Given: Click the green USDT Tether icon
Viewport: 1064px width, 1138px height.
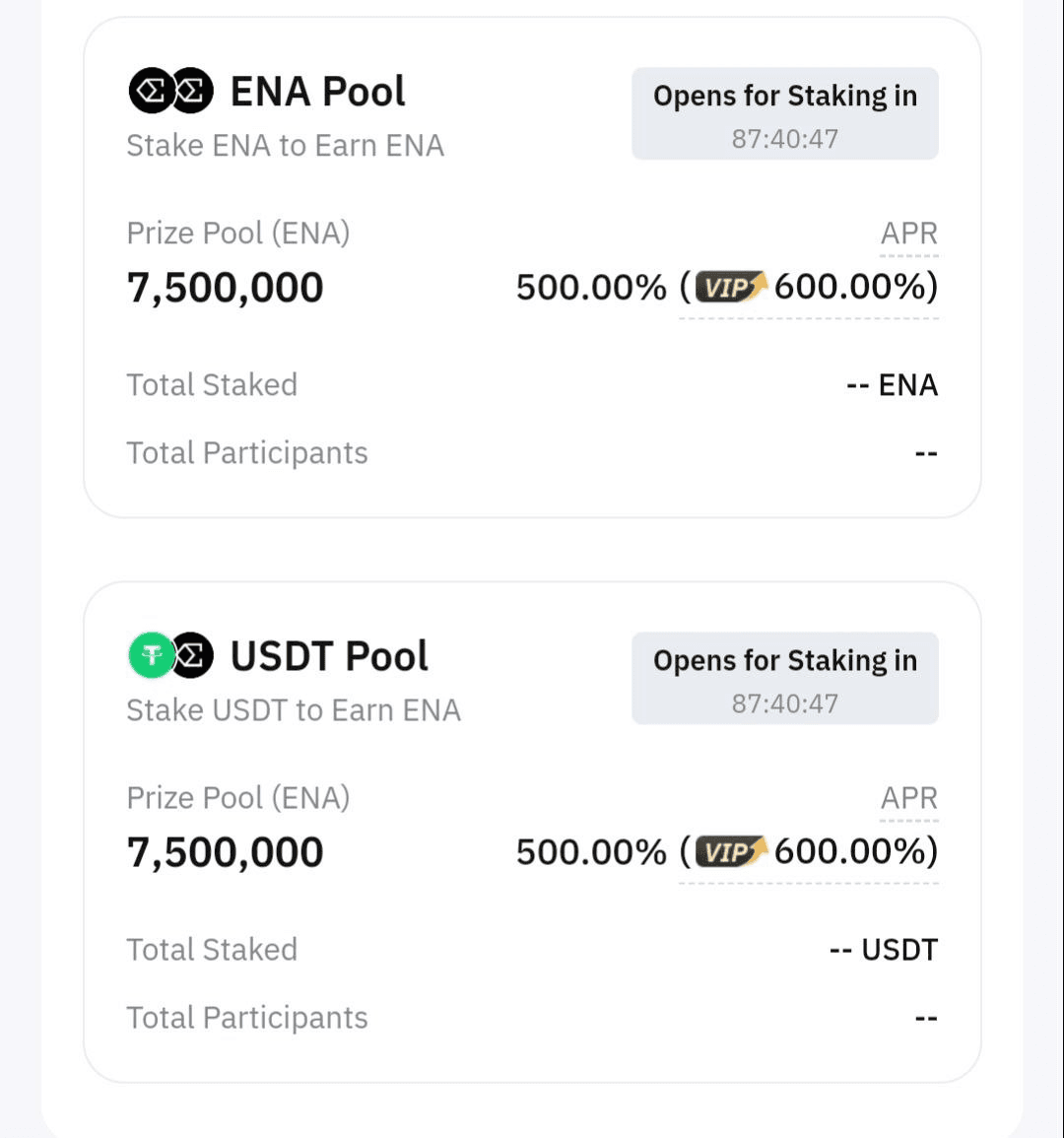Looking at the screenshot, I should point(151,655).
